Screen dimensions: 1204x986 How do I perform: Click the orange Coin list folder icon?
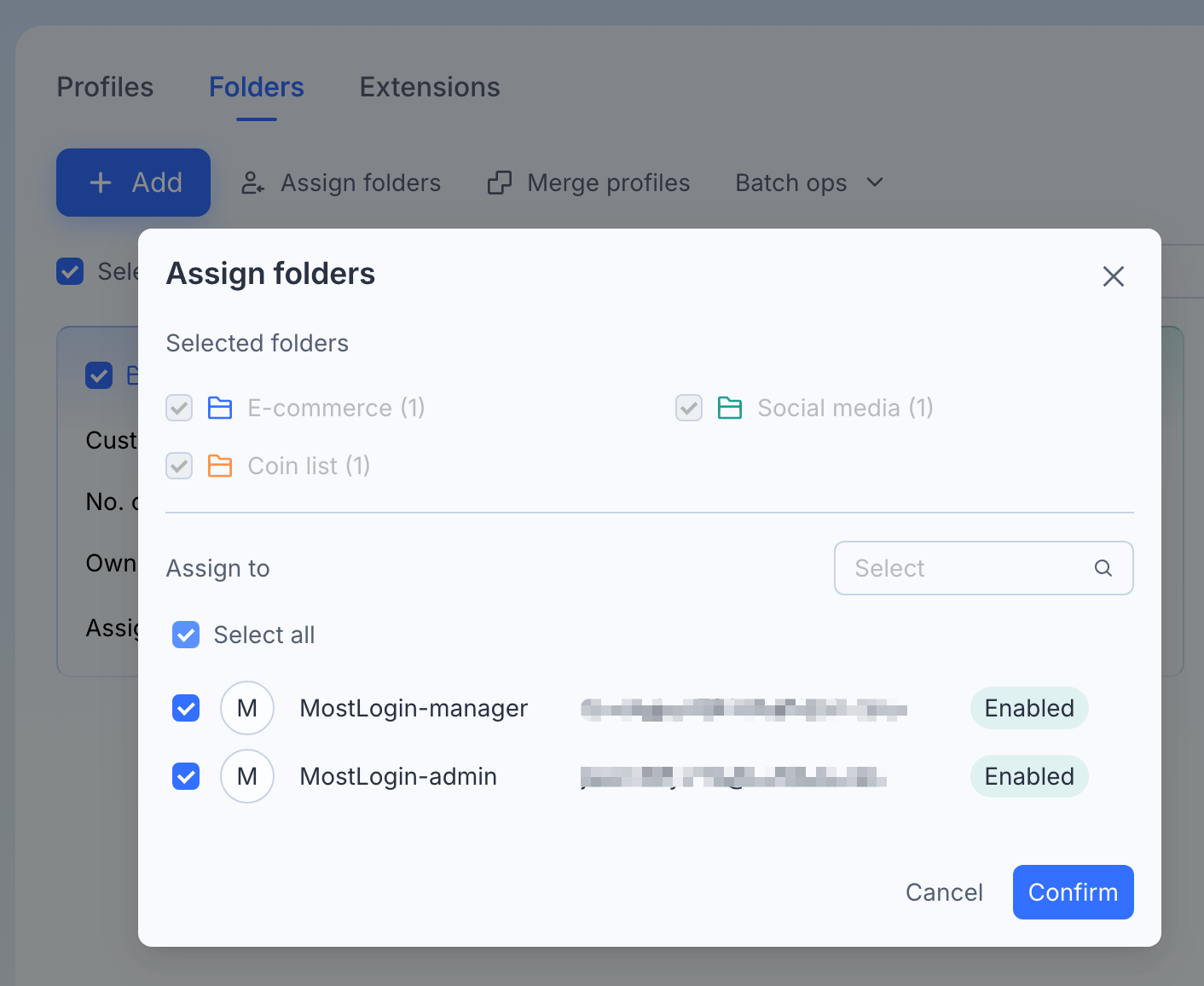[x=220, y=466]
